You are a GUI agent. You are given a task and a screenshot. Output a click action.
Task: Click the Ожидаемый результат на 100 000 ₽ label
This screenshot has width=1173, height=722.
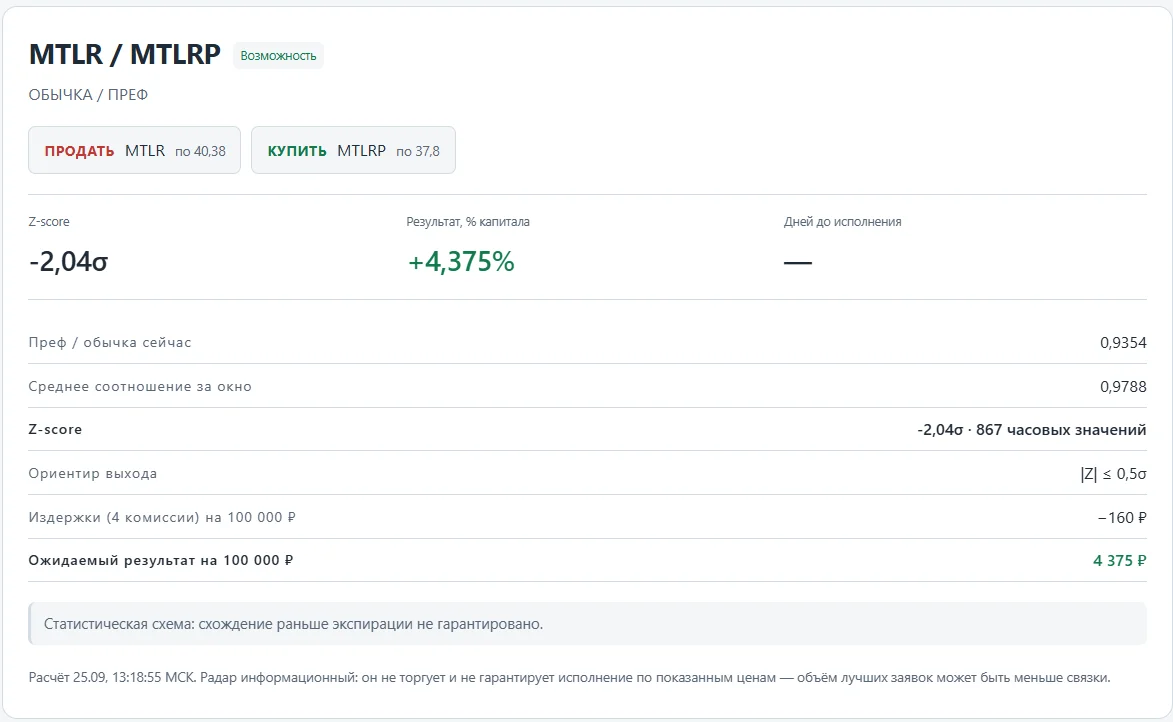coord(161,560)
